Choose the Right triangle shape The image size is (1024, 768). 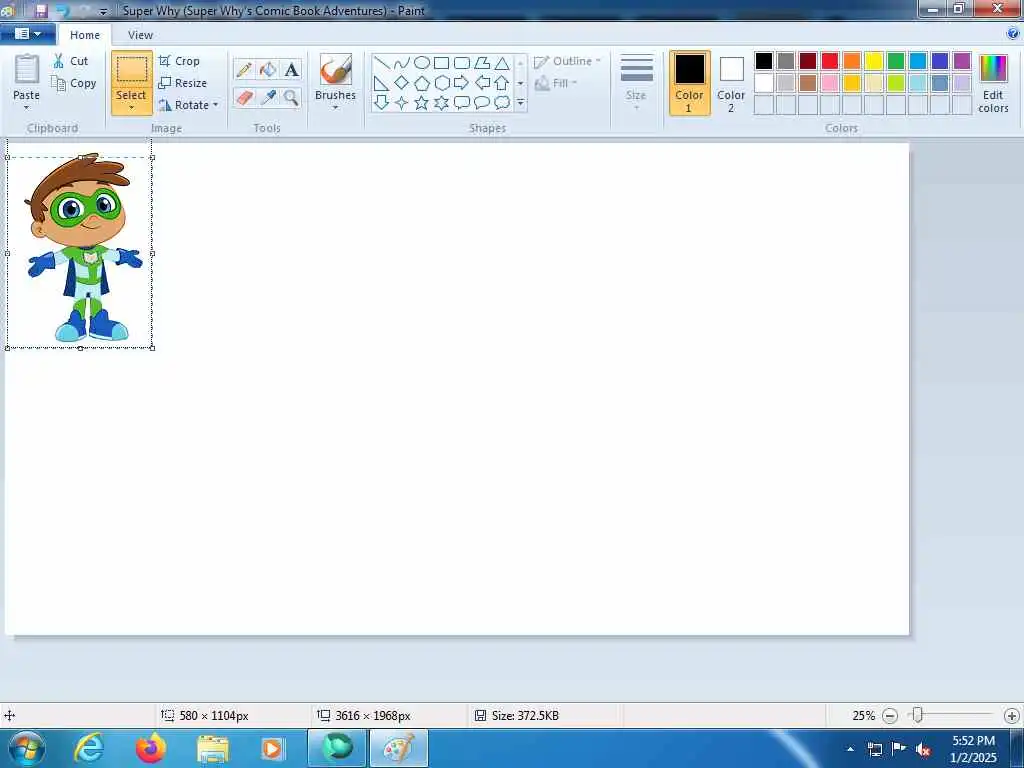[x=381, y=83]
